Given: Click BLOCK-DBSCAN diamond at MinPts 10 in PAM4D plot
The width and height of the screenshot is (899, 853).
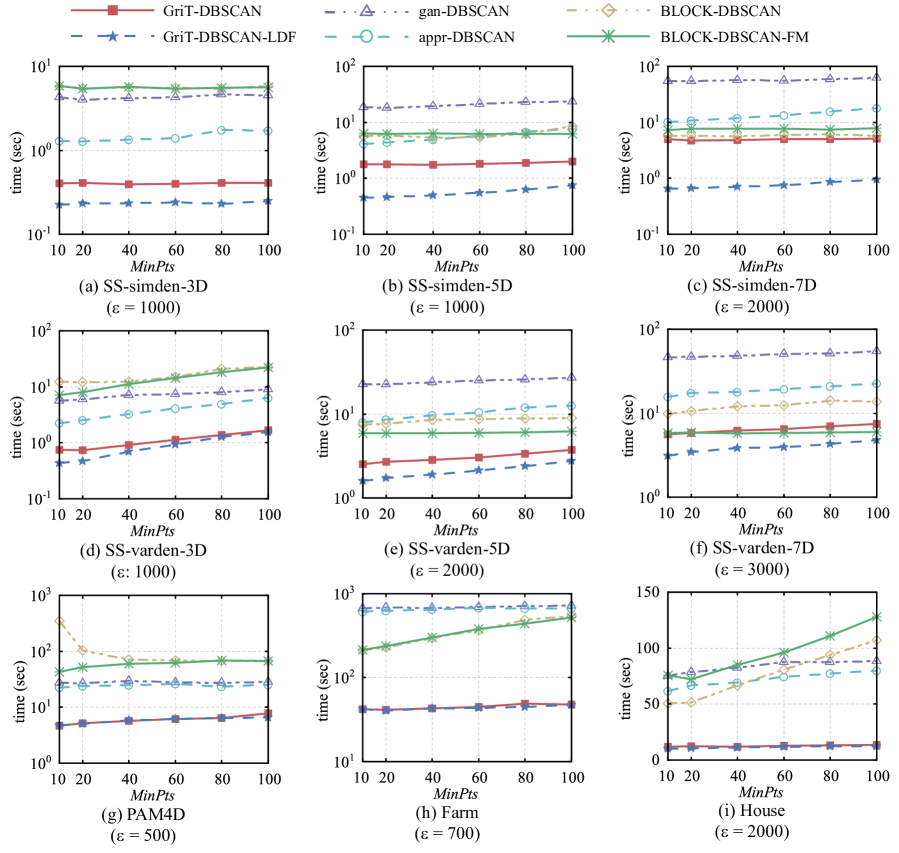Looking at the screenshot, I should pyautogui.click(x=59, y=621).
